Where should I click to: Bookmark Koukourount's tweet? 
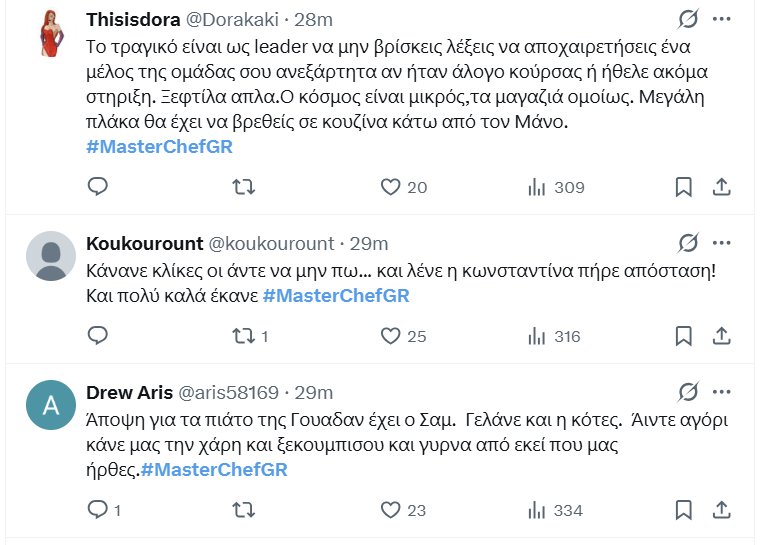(x=683, y=336)
